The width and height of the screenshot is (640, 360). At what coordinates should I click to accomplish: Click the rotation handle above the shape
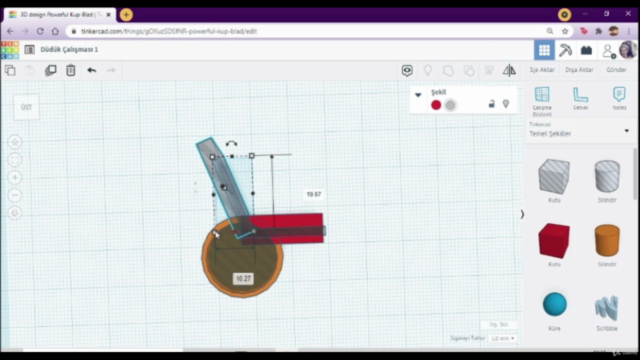click(x=231, y=144)
